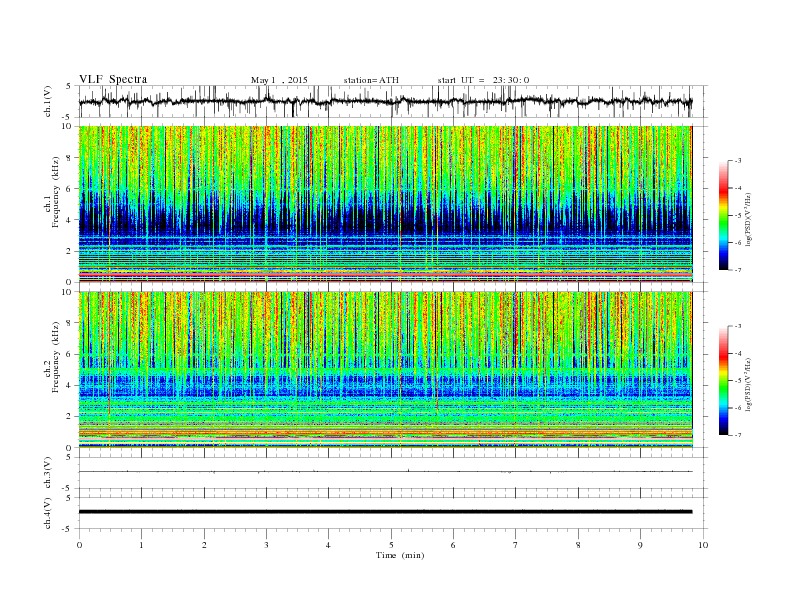
Task: Click inside the ch.1 spectrogram panel
Action: pyautogui.click(x=385, y=204)
